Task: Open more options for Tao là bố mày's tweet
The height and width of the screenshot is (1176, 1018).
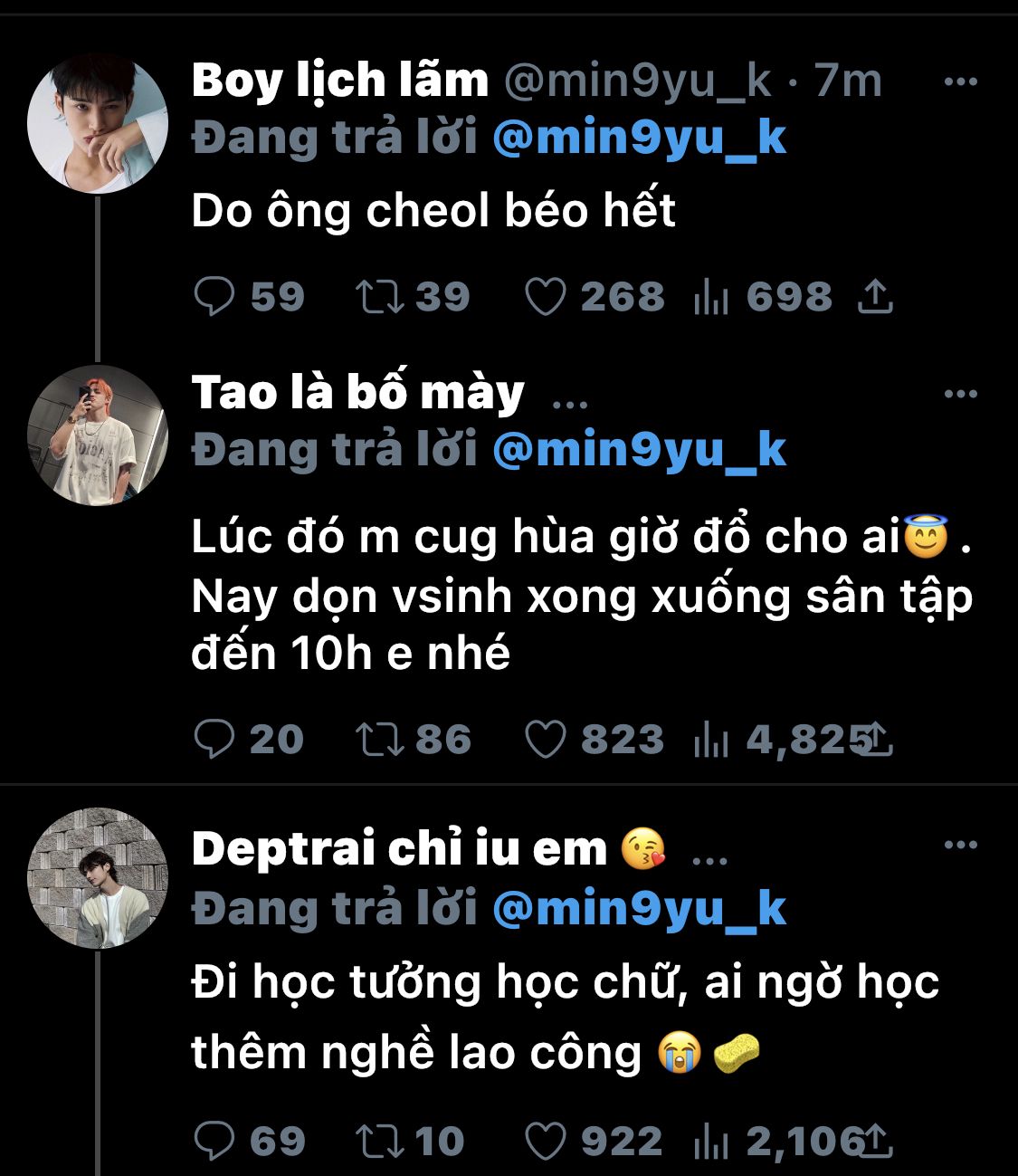Action: pos(960,394)
